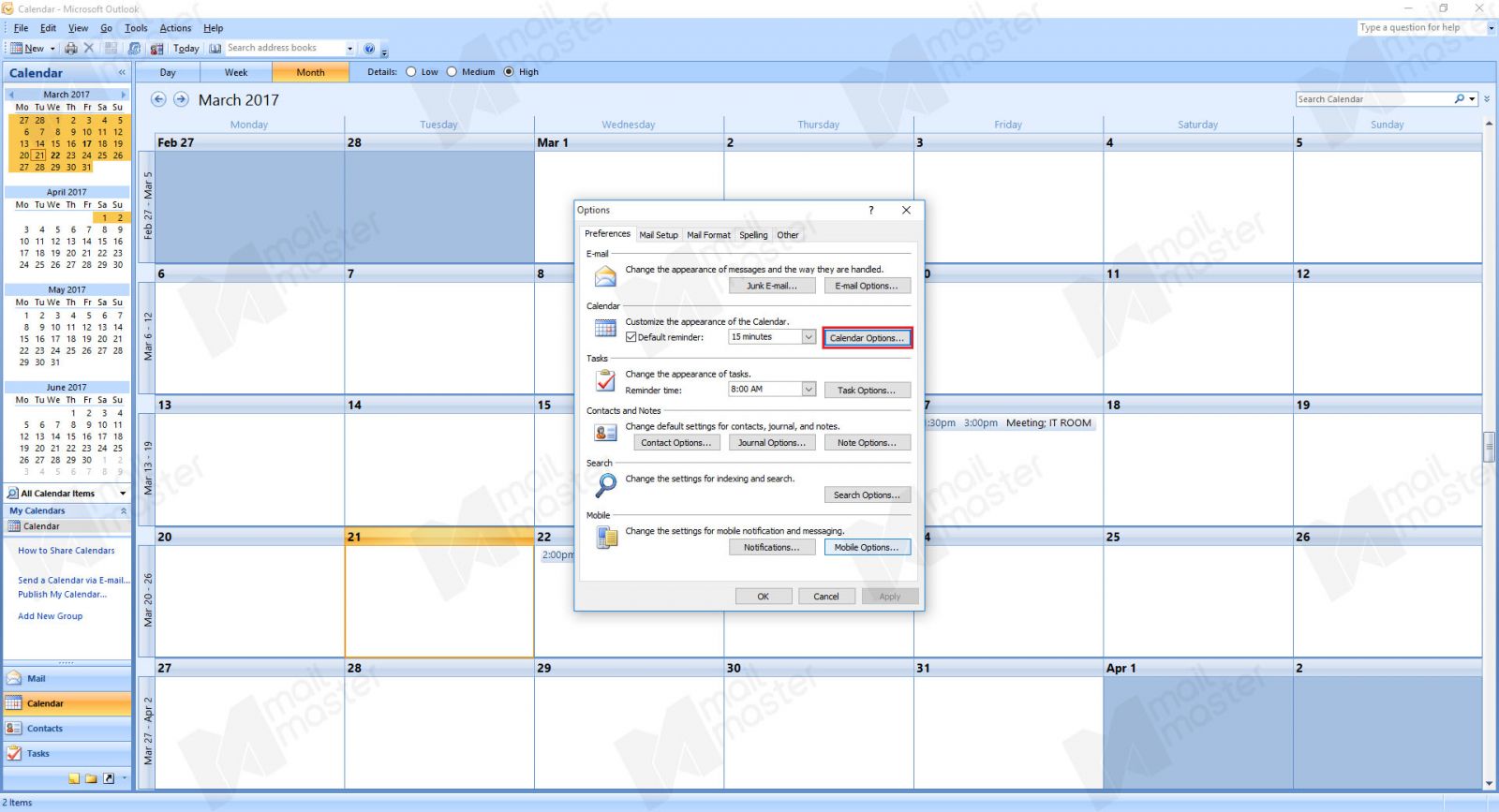Click the Help question mark icon
The image size is (1499, 812).
pyautogui.click(x=369, y=49)
